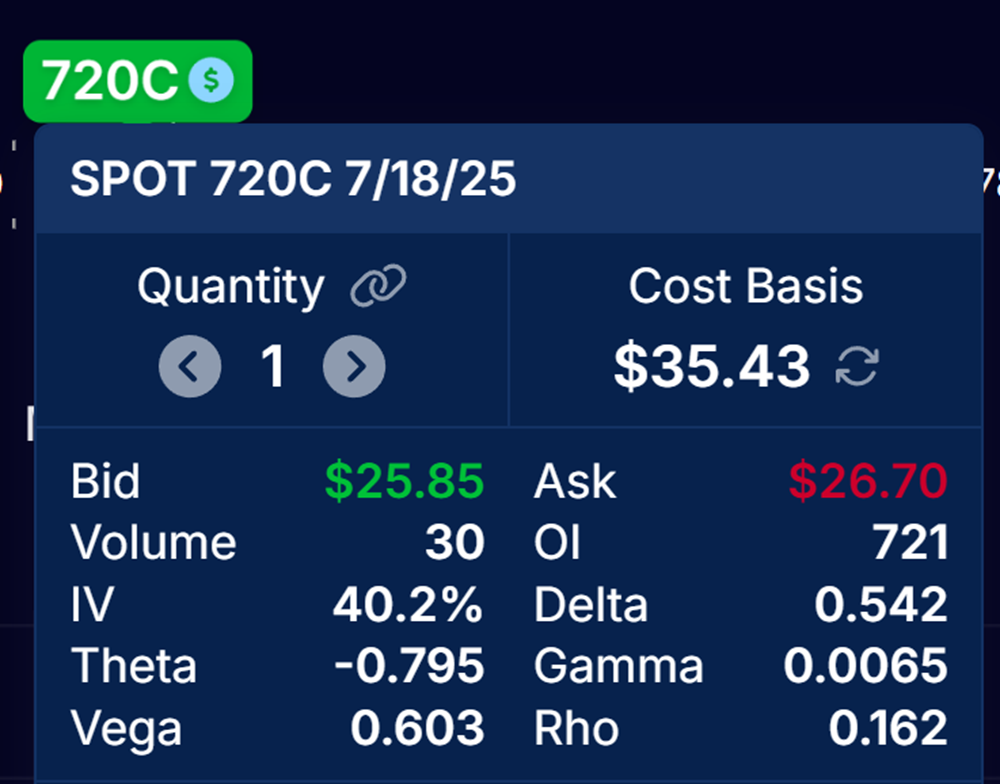Click the red ask price $26.70
The height and width of the screenshot is (784, 1000).
point(868,480)
